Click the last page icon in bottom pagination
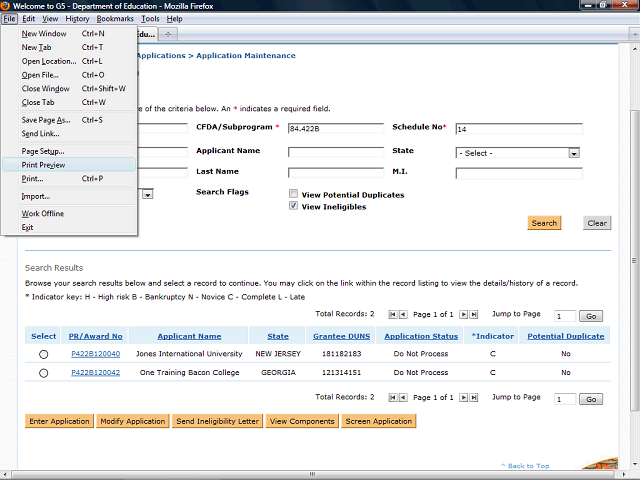This screenshot has width=640, height=480. click(x=473, y=398)
